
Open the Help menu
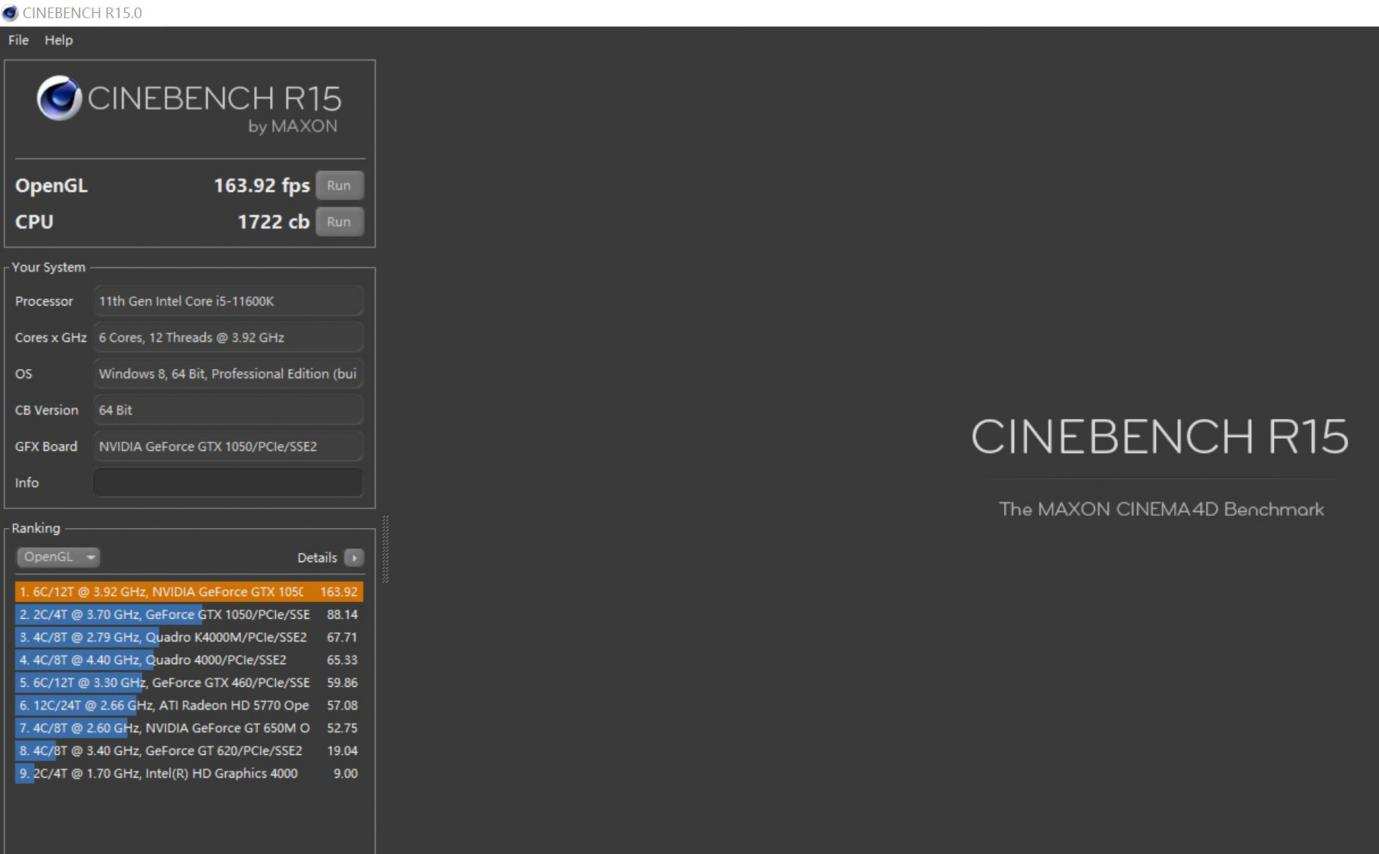[59, 40]
